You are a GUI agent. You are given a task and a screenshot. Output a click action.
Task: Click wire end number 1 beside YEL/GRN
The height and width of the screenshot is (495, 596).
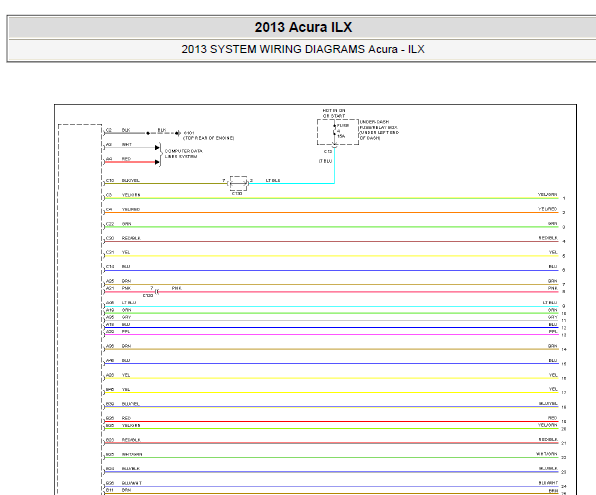point(564,198)
